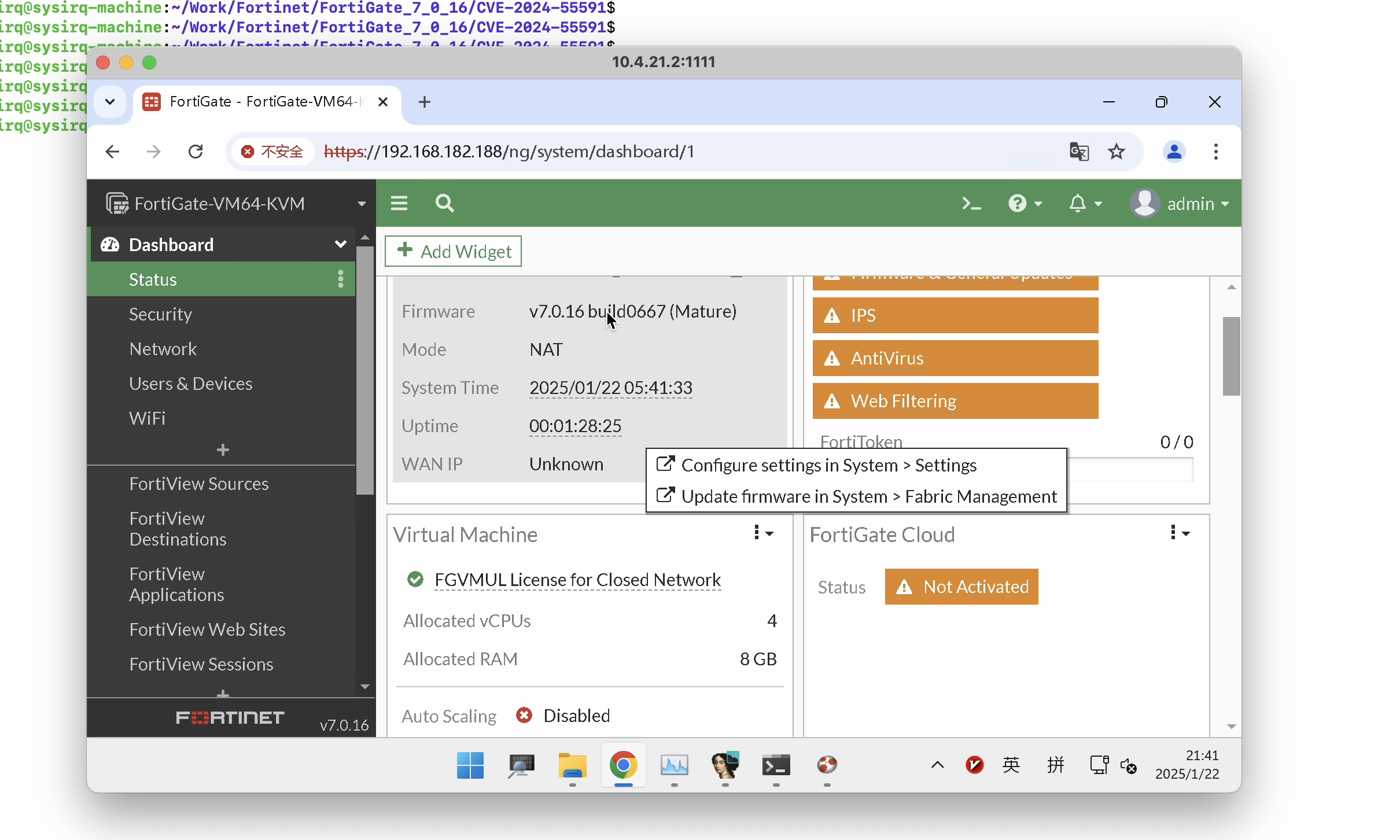Open FortiView Web Sites monitor
Viewport: 1400px width, 840px height.
tap(208, 629)
